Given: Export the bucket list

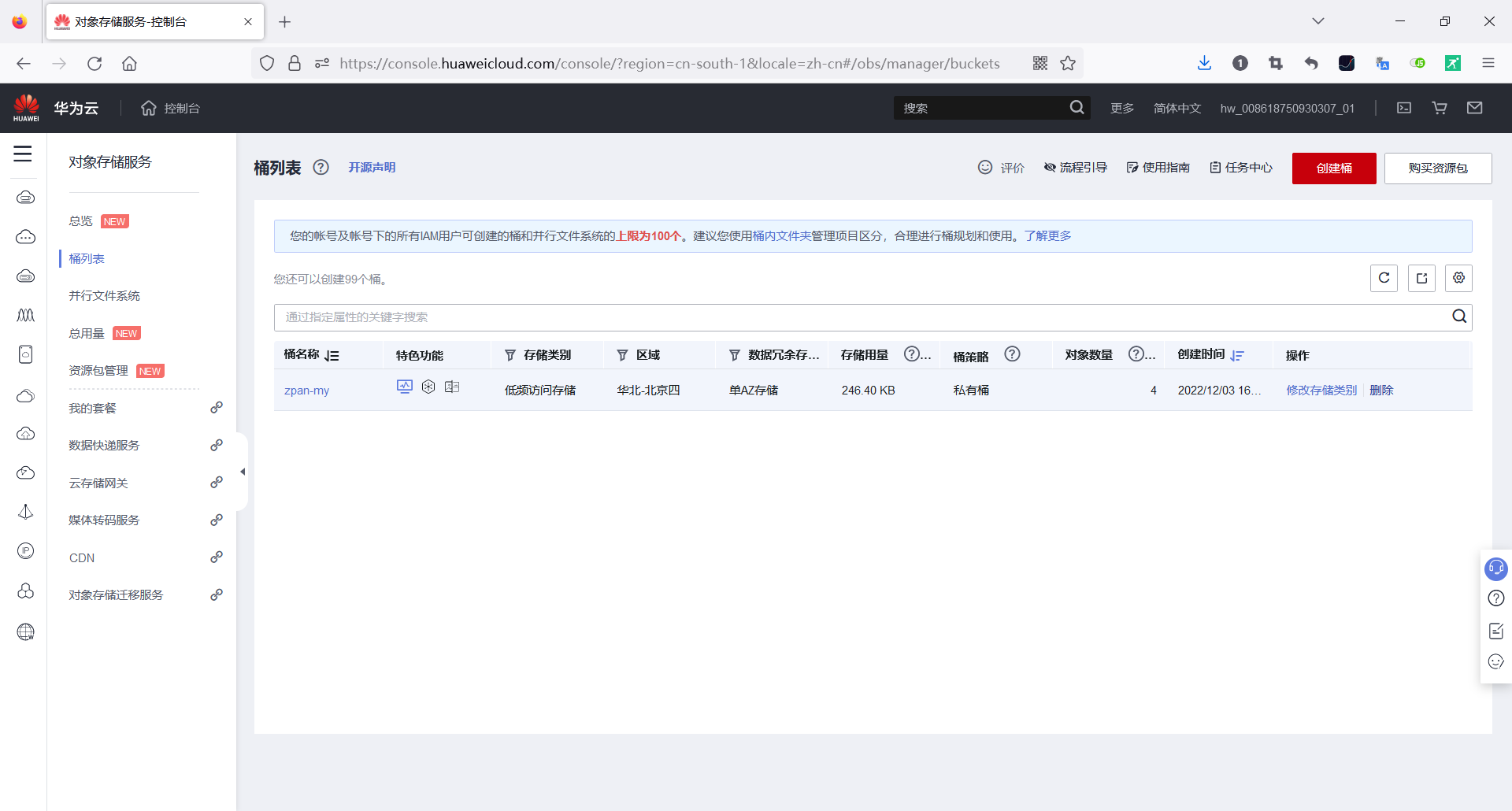Looking at the screenshot, I should 1421,278.
